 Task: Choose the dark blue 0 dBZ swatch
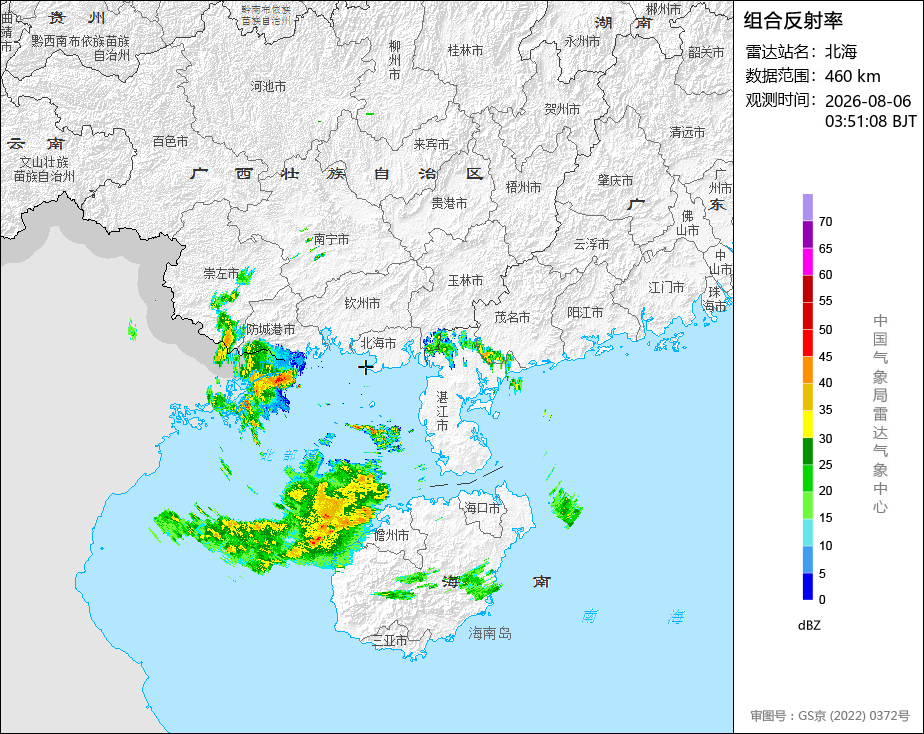(807, 586)
